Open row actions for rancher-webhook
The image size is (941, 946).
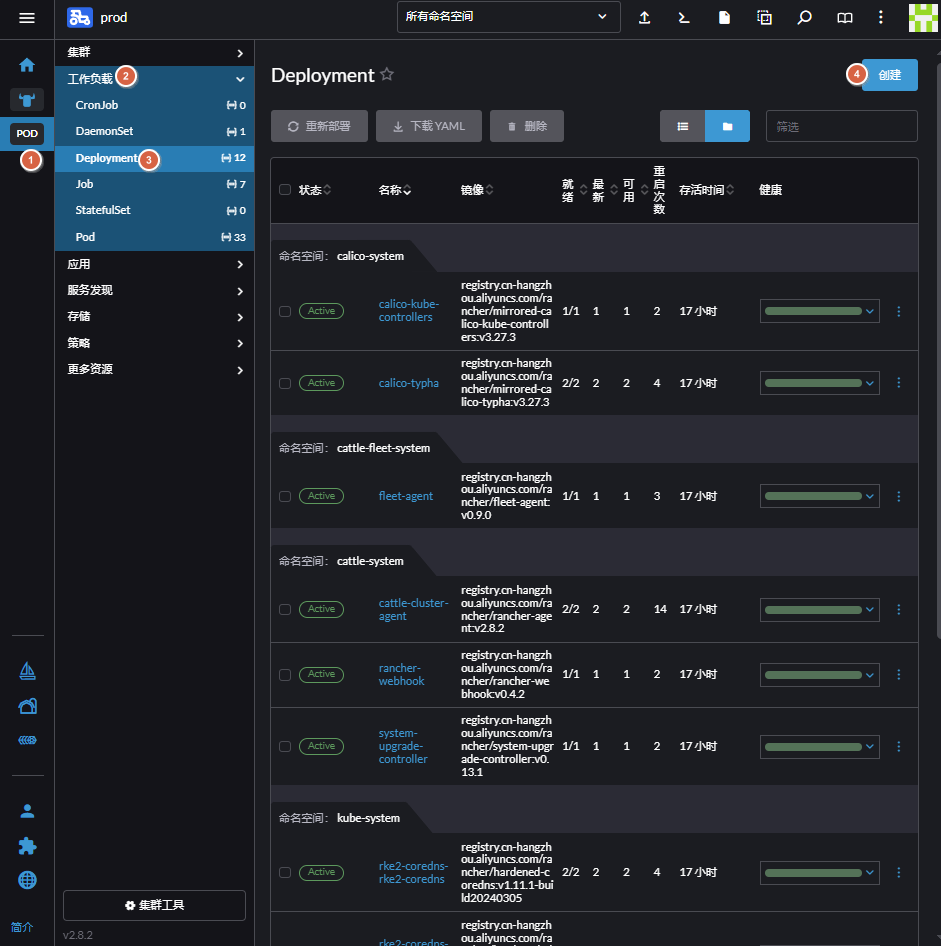coord(899,675)
